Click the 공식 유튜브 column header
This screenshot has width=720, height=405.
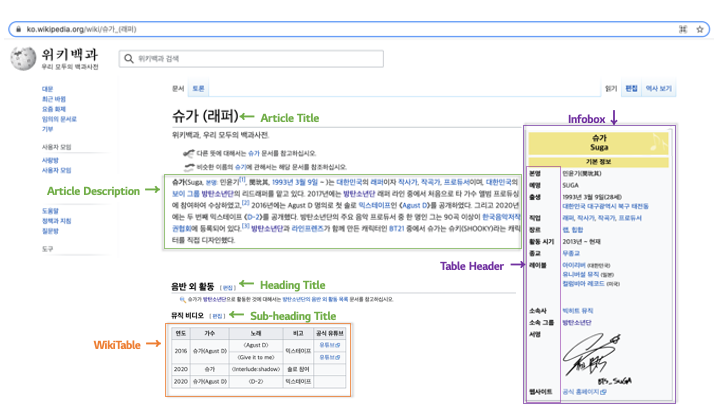pyautogui.click(x=330, y=333)
